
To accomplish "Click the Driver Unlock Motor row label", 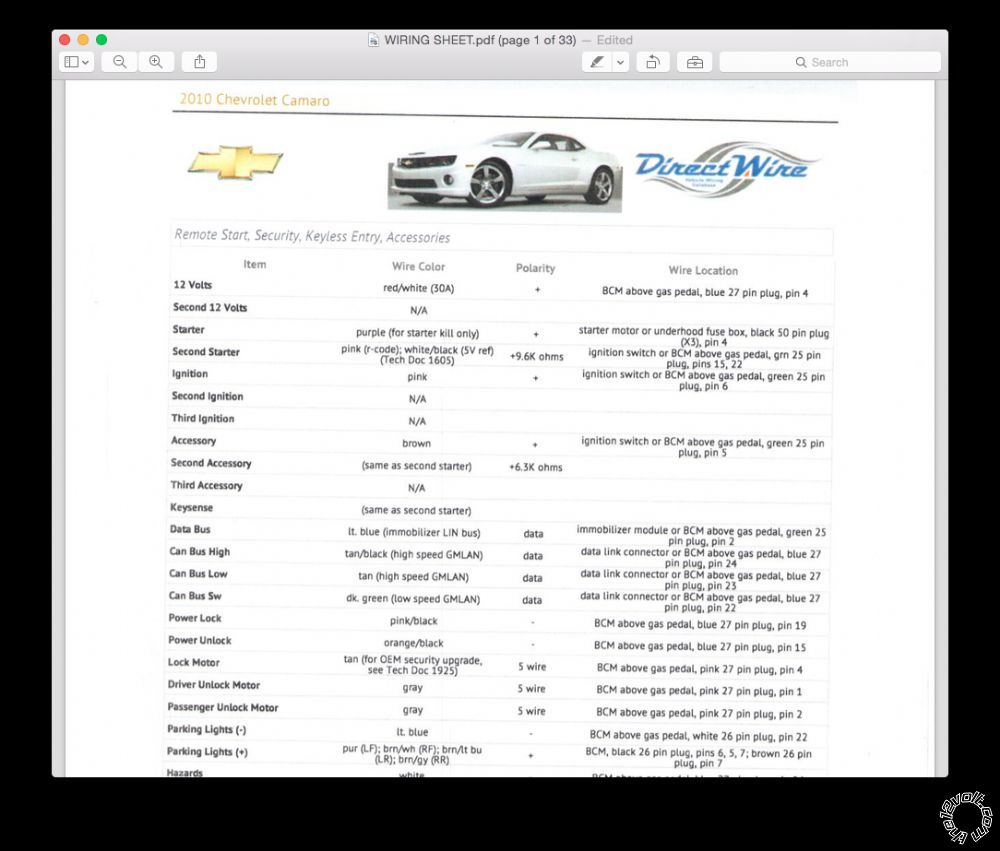I will point(214,685).
